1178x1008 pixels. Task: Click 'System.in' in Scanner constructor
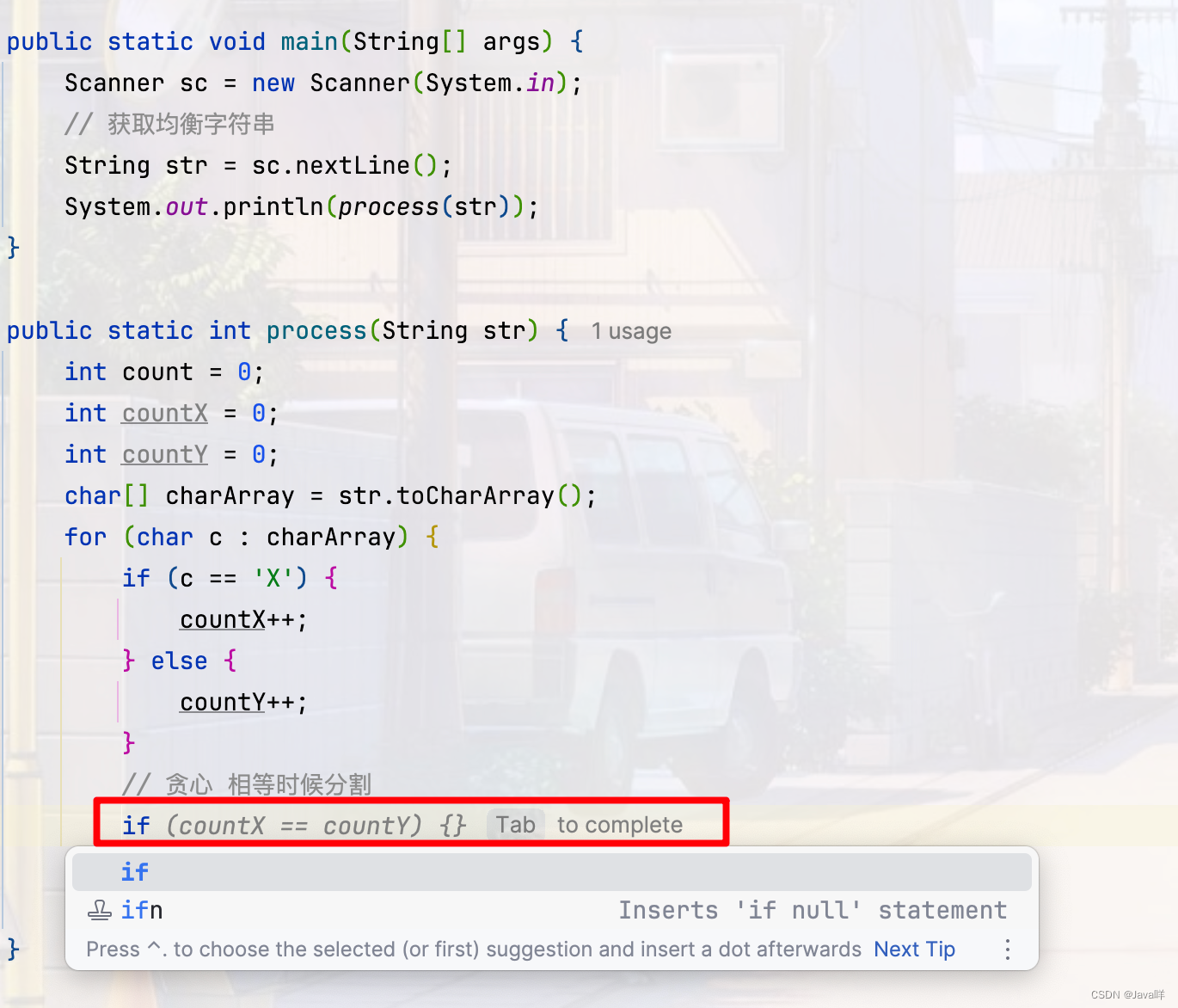(490, 83)
